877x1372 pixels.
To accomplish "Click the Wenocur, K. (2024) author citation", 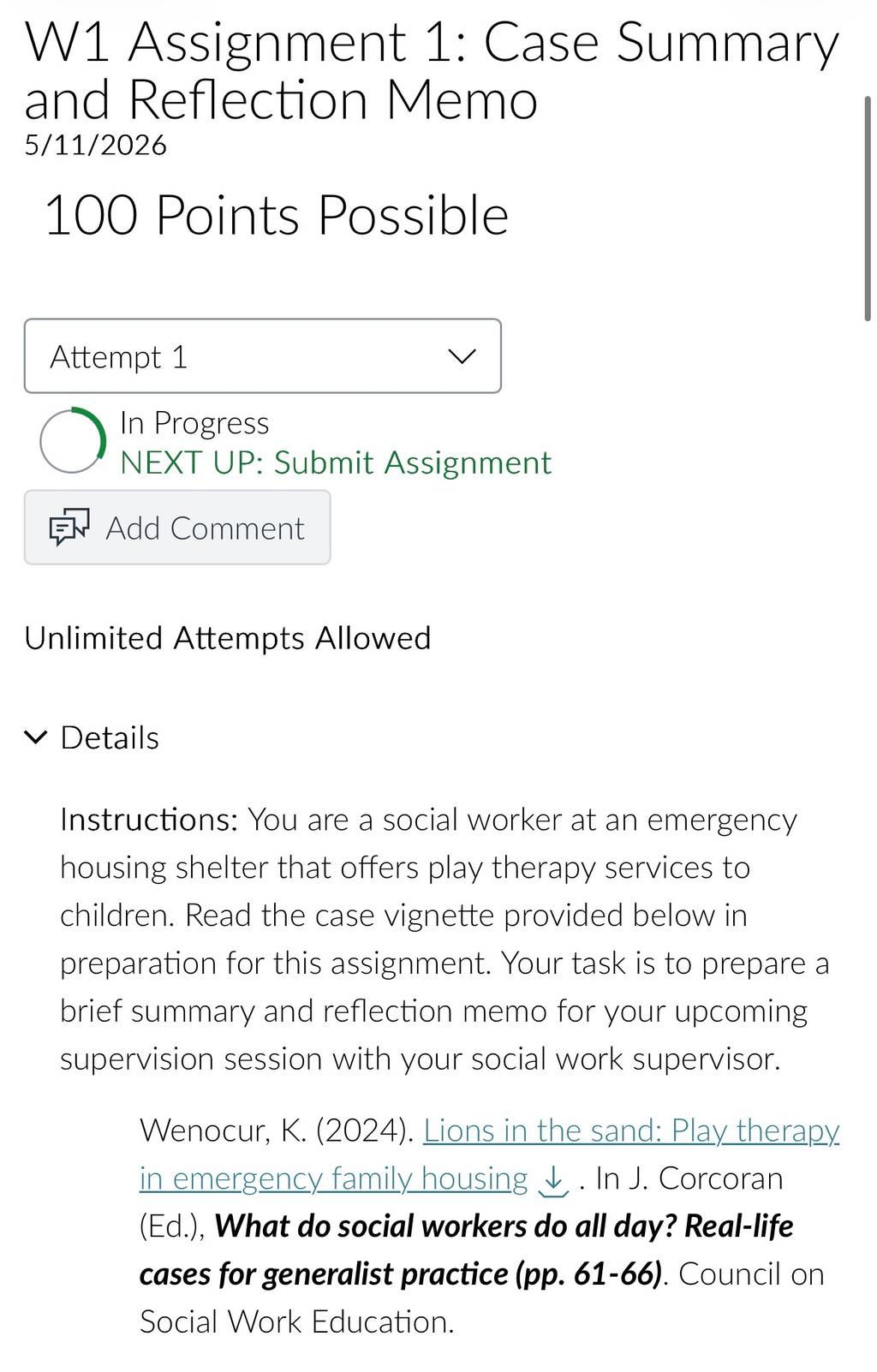I will coord(277,1130).
